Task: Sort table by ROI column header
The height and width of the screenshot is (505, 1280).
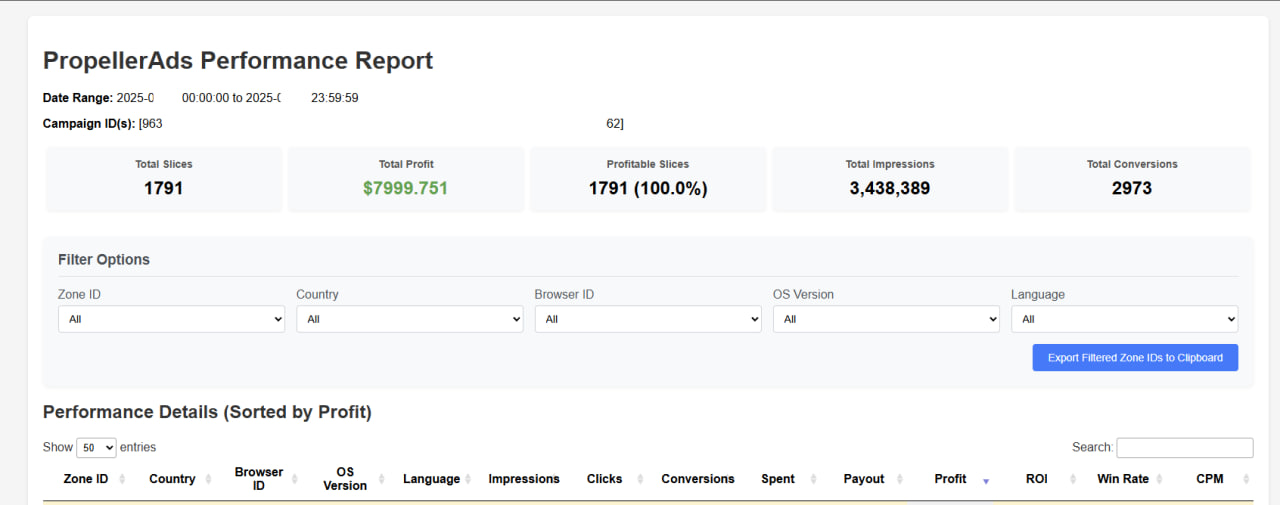Action: [1037, 479]
